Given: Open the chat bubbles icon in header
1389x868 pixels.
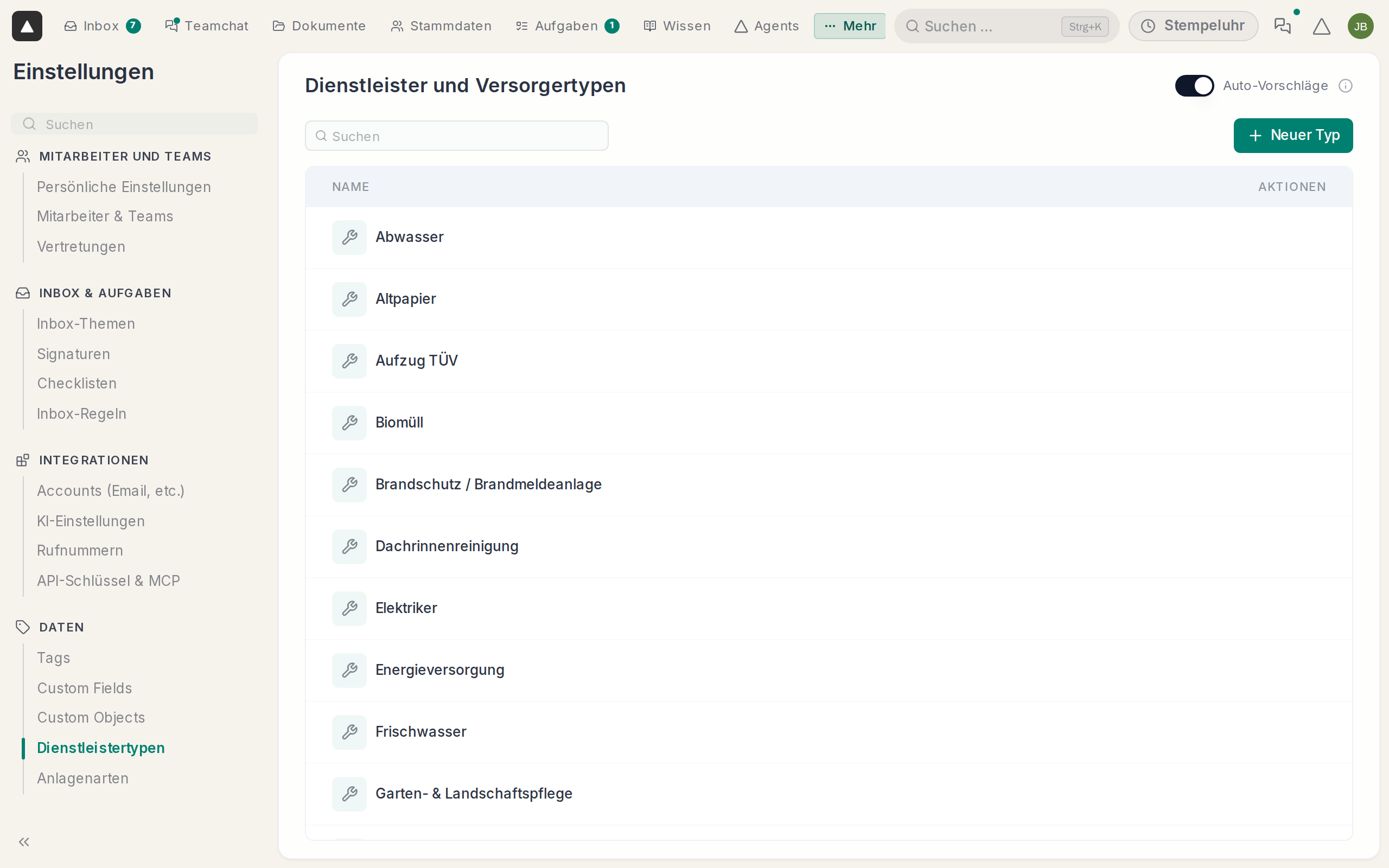Looking at the screenshot, I should coord(1282,26).
